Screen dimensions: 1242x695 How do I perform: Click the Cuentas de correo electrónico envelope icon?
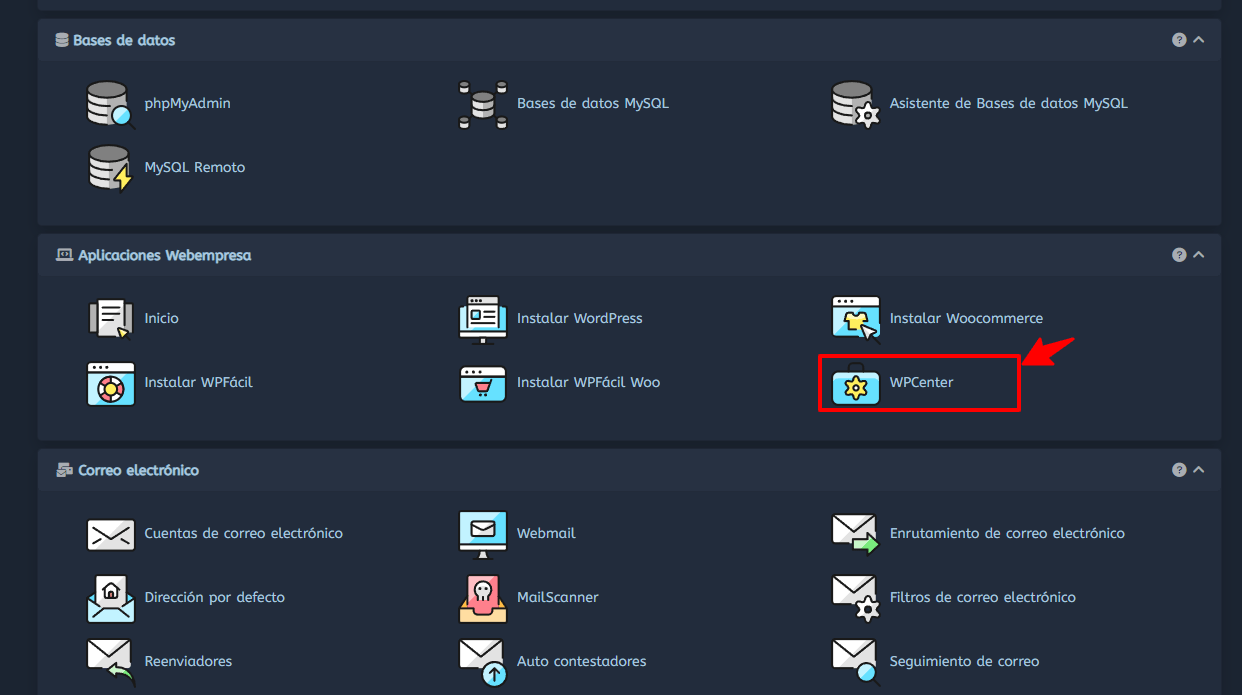pos(110,534)
